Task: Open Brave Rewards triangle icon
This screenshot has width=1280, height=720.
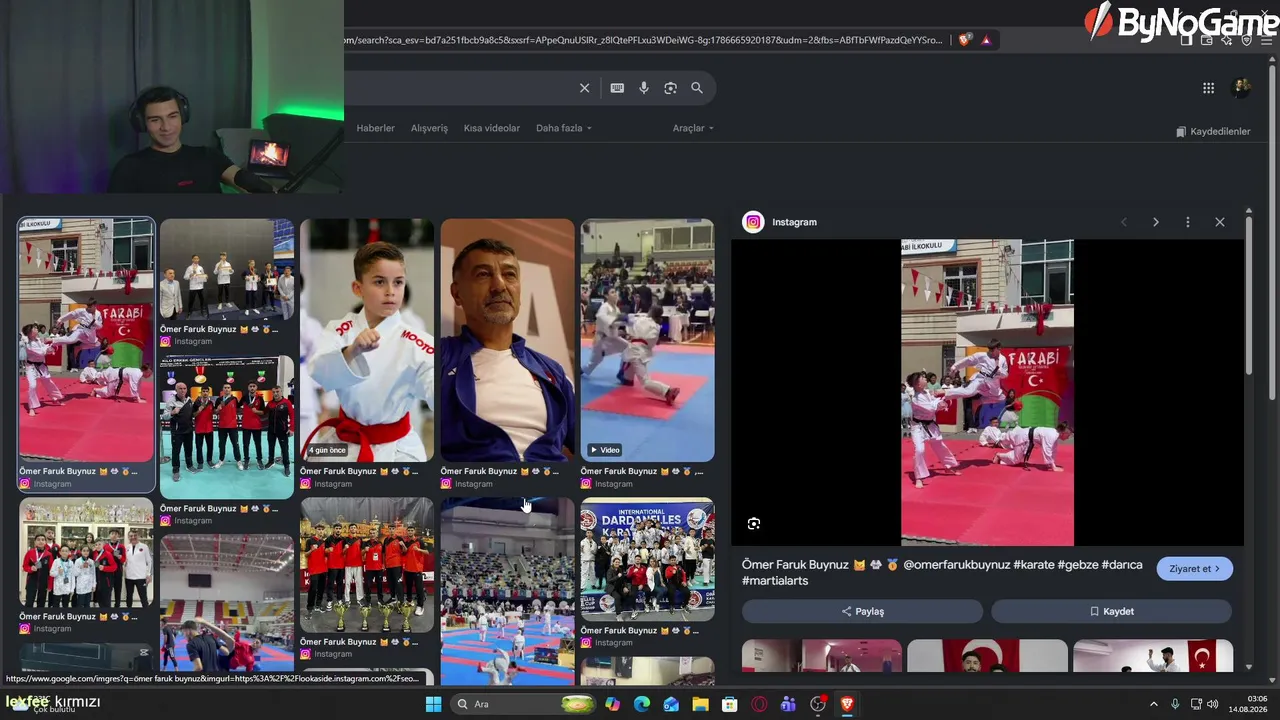Action: tap(986, 40)
